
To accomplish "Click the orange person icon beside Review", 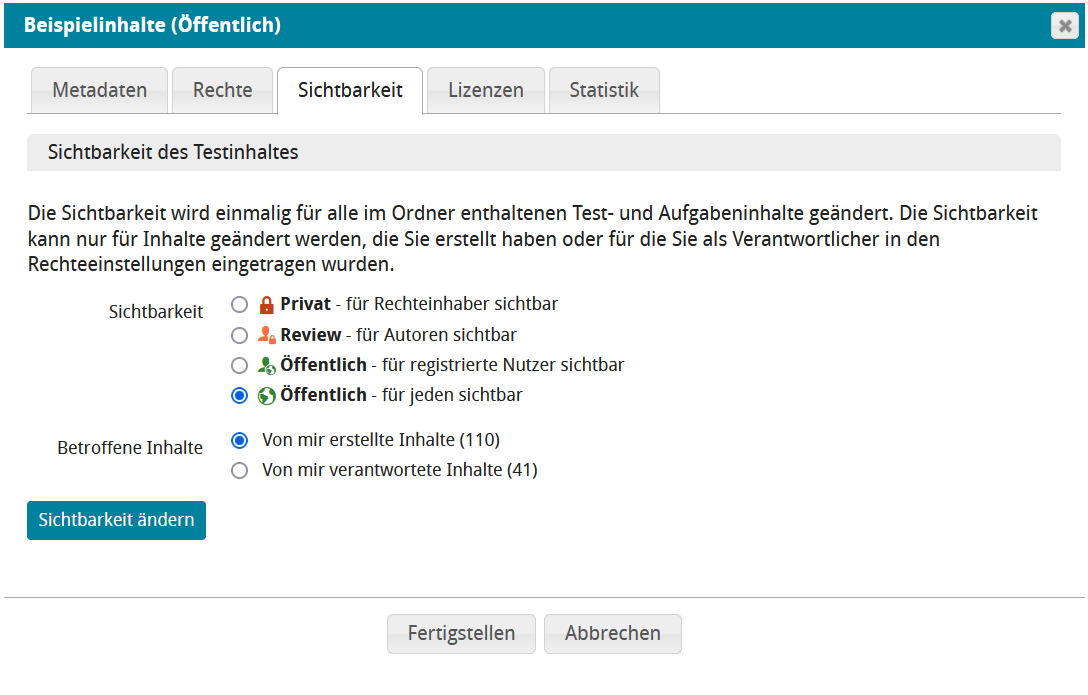I will 266,335.
